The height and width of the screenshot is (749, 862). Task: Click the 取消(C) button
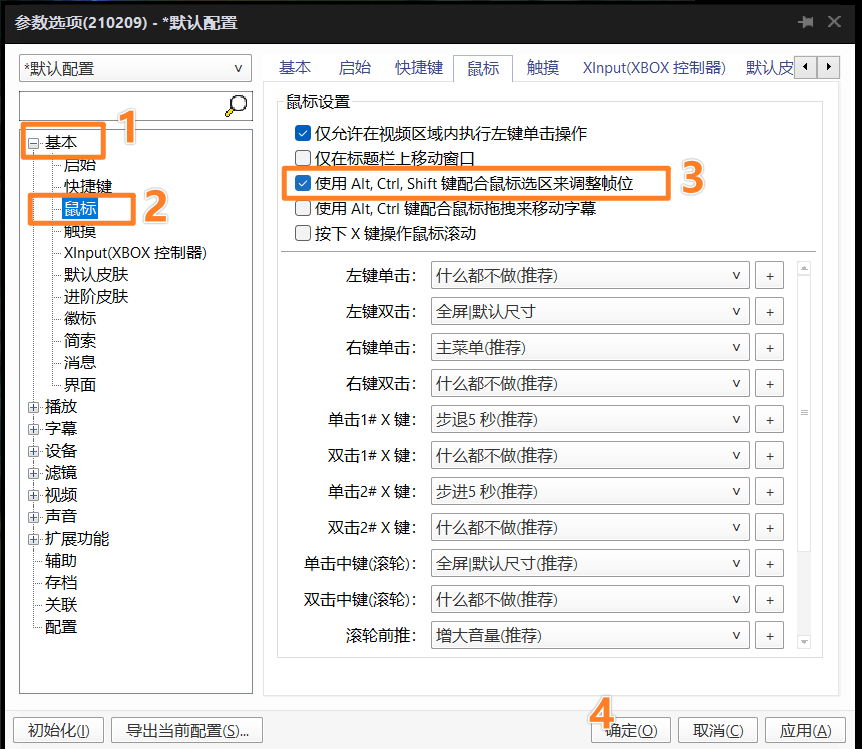point(718,730)
